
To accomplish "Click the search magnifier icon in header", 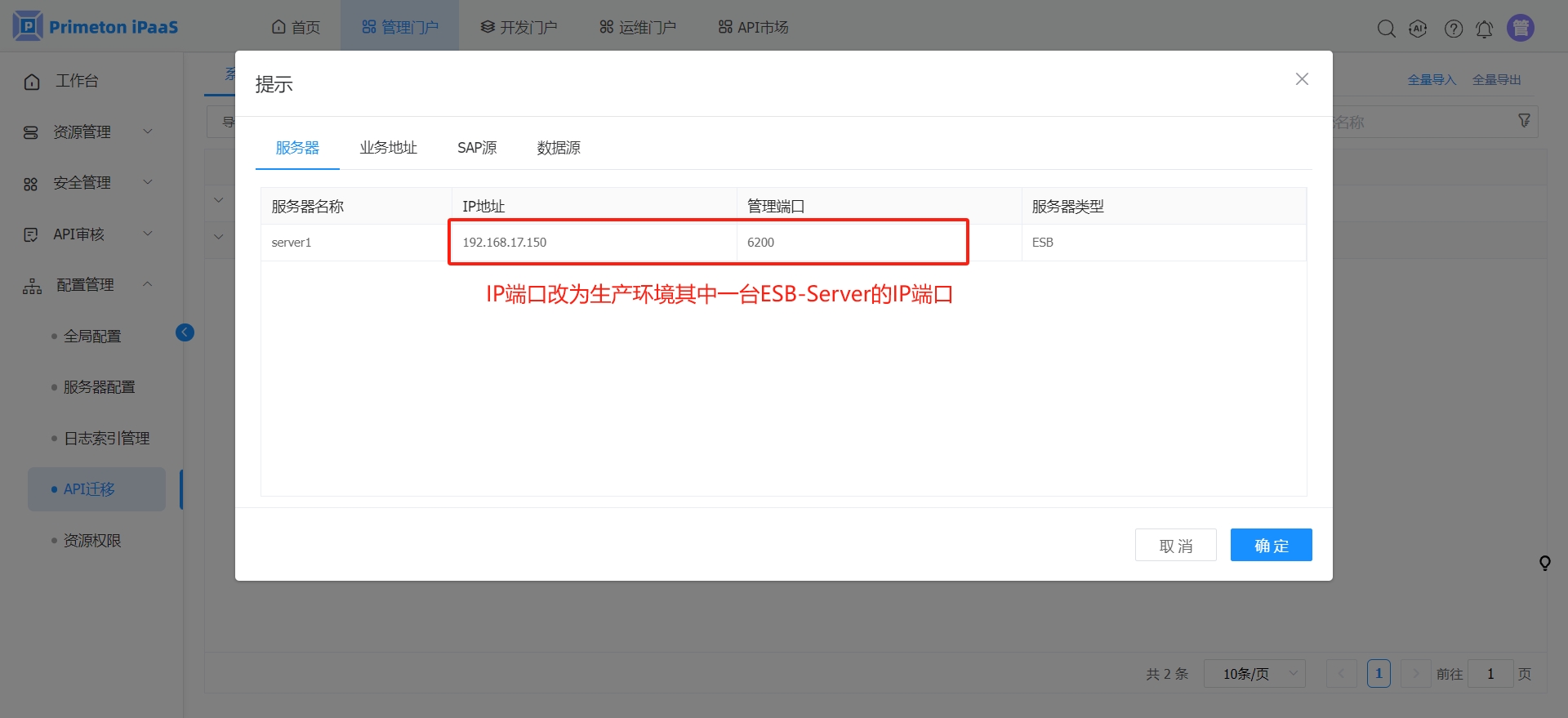I will point(1386,29).
